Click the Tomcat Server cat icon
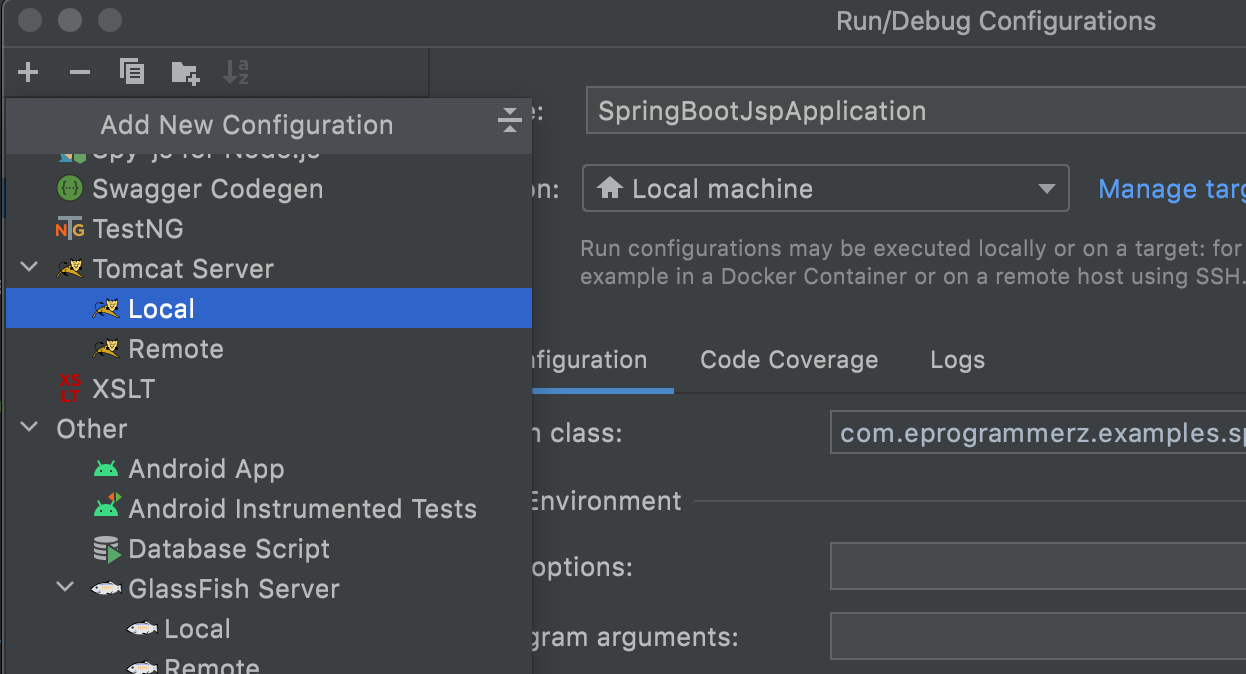 70,269
